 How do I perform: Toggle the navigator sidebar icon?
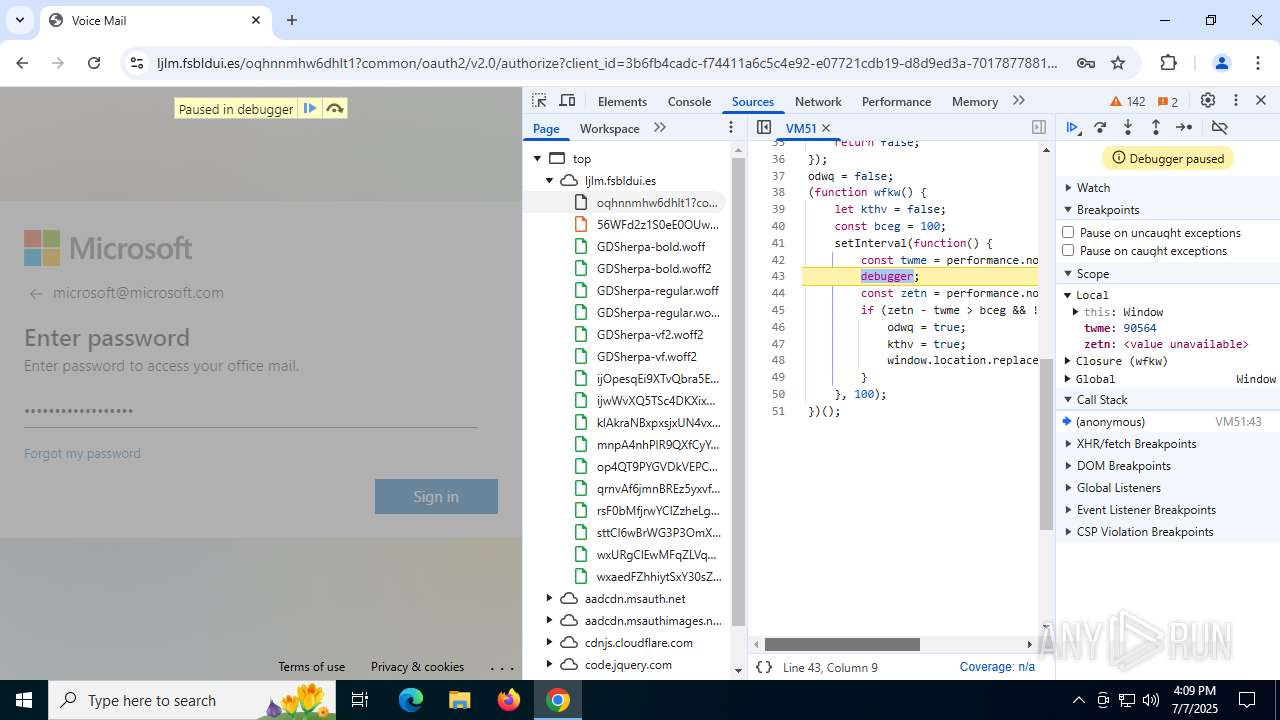coord(764,127)
